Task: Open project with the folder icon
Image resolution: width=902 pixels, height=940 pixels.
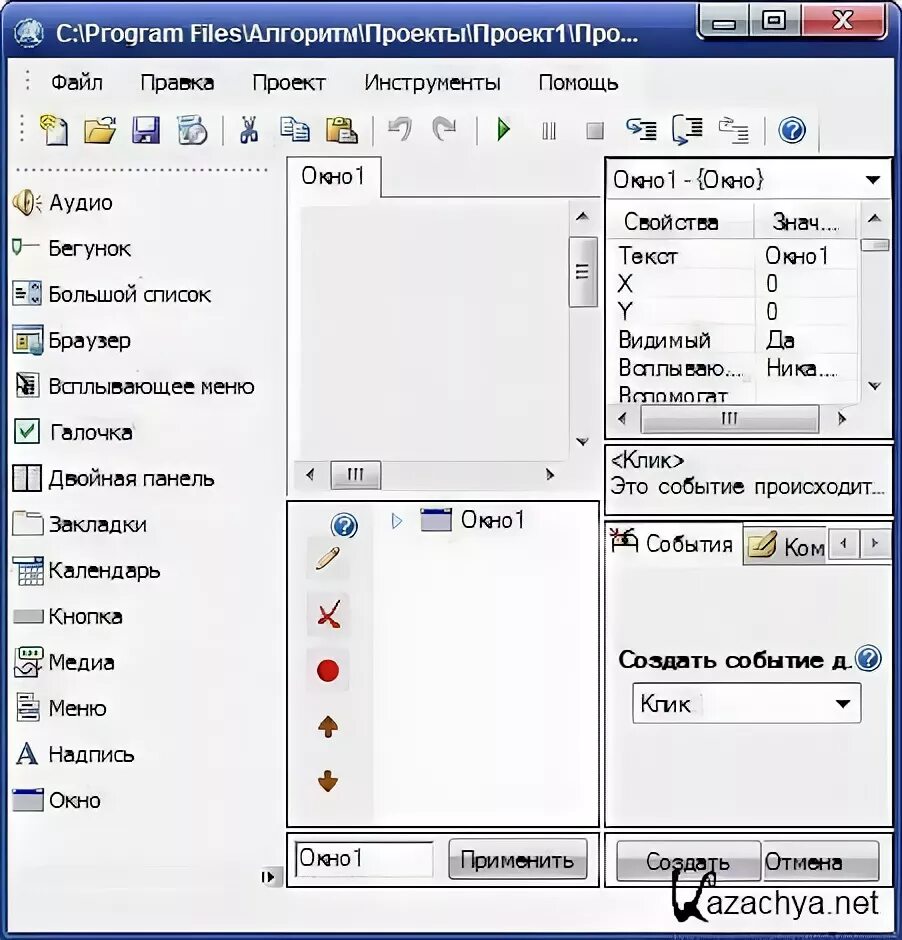Action: tap(99, 129)
